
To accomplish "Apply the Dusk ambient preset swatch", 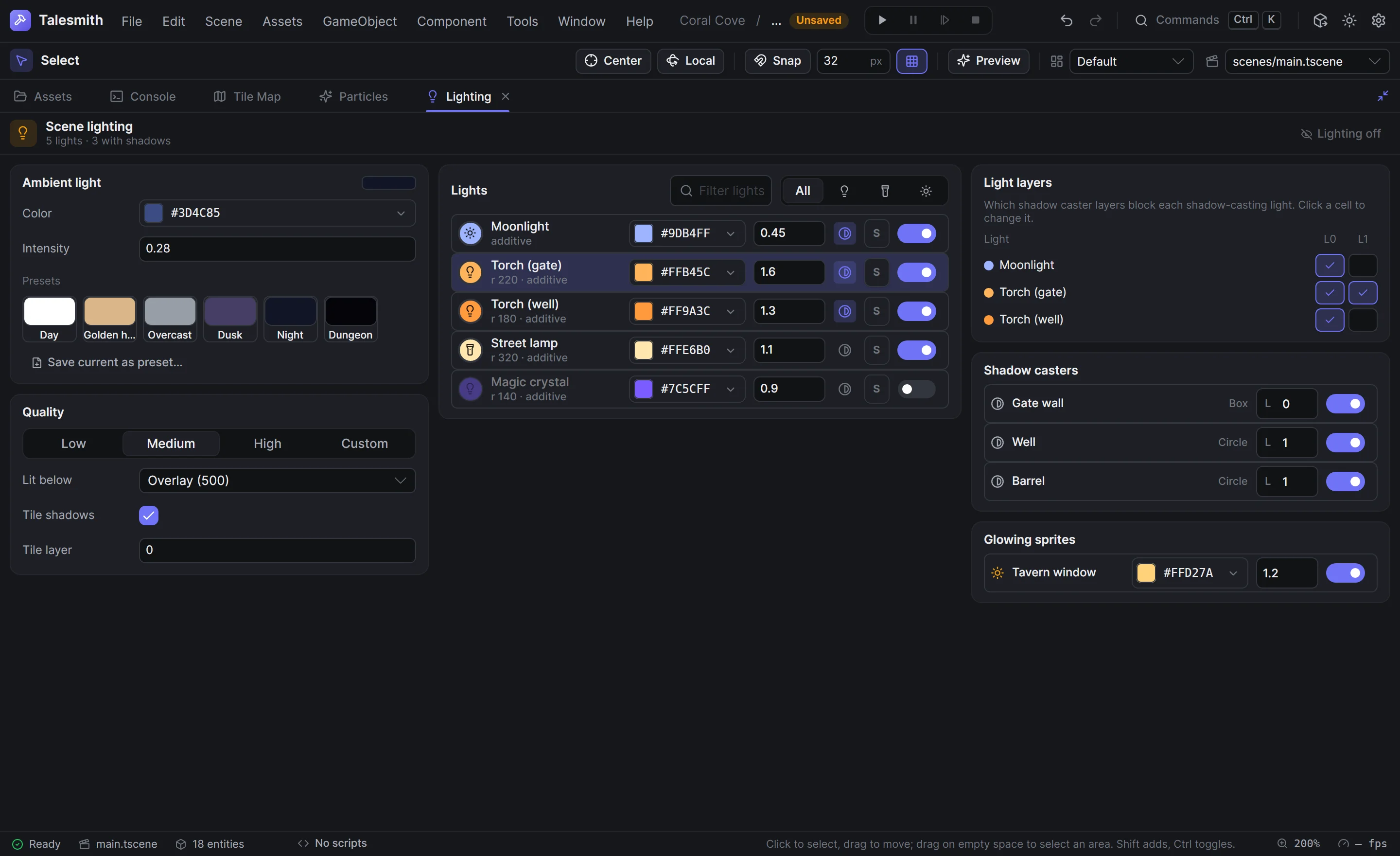I will (x=230, y=320).
